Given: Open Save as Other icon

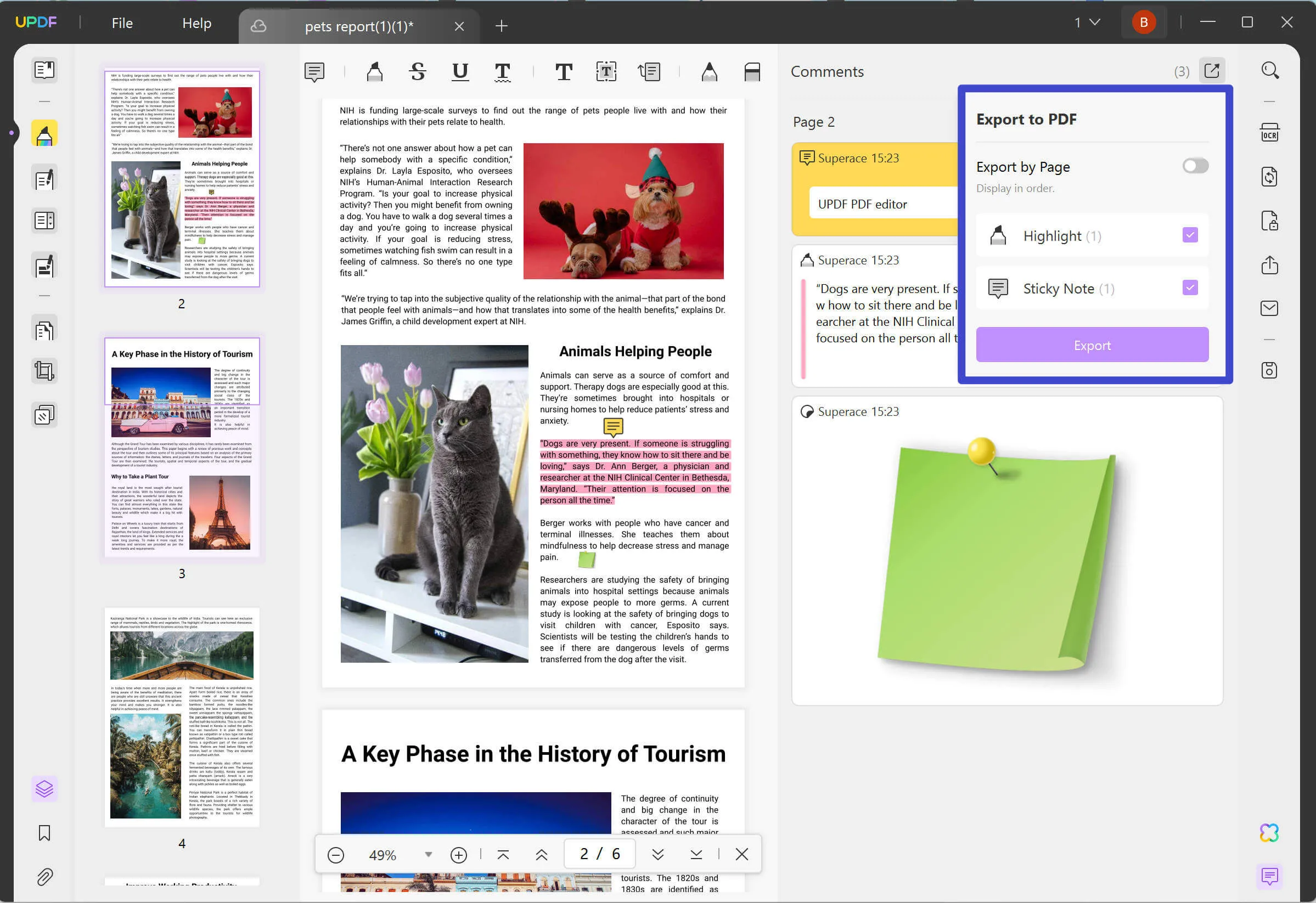Looking at the screenshot, I should (1269, 370).
